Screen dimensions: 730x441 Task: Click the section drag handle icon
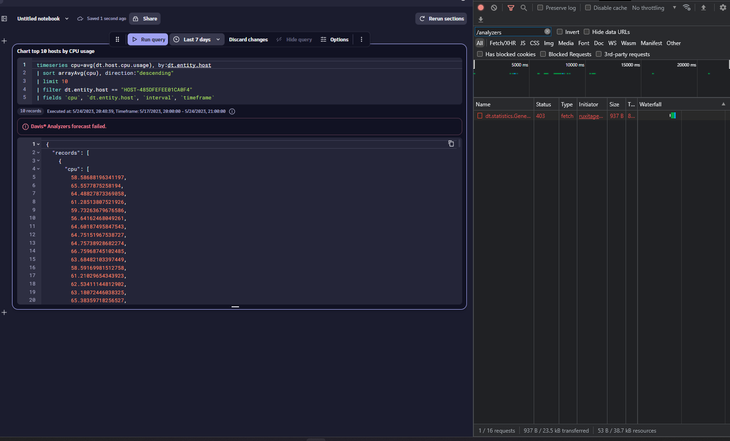pos(117,40)
